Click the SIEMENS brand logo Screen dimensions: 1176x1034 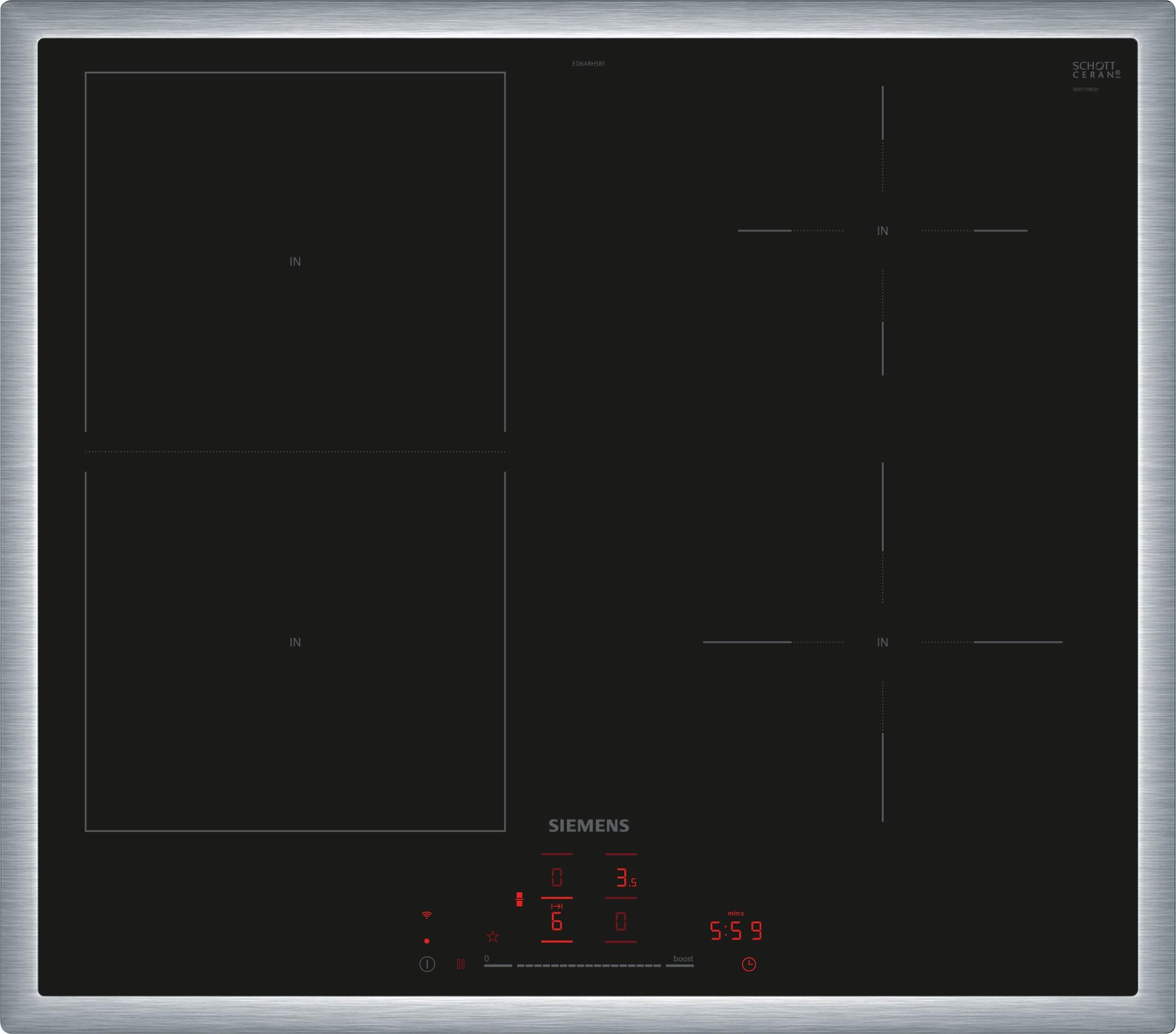589,826
